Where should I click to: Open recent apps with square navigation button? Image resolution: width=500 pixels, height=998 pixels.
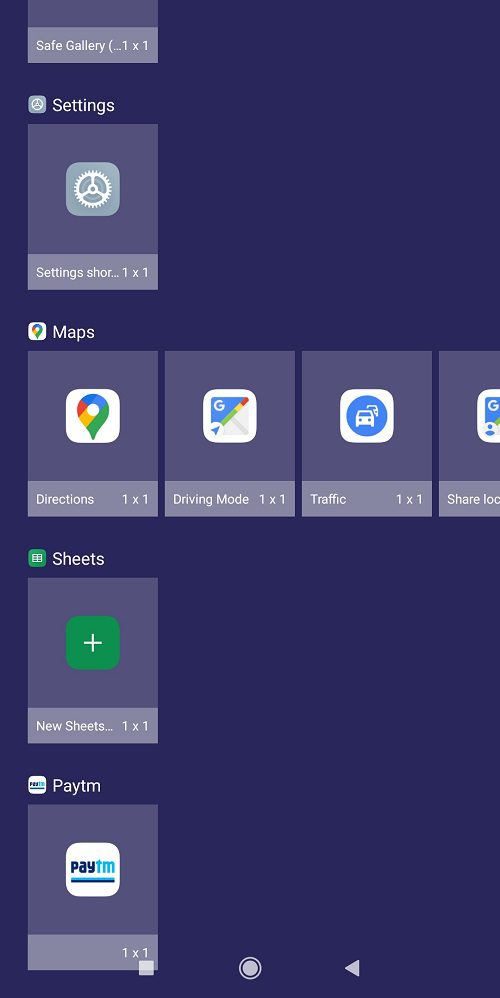146,968
